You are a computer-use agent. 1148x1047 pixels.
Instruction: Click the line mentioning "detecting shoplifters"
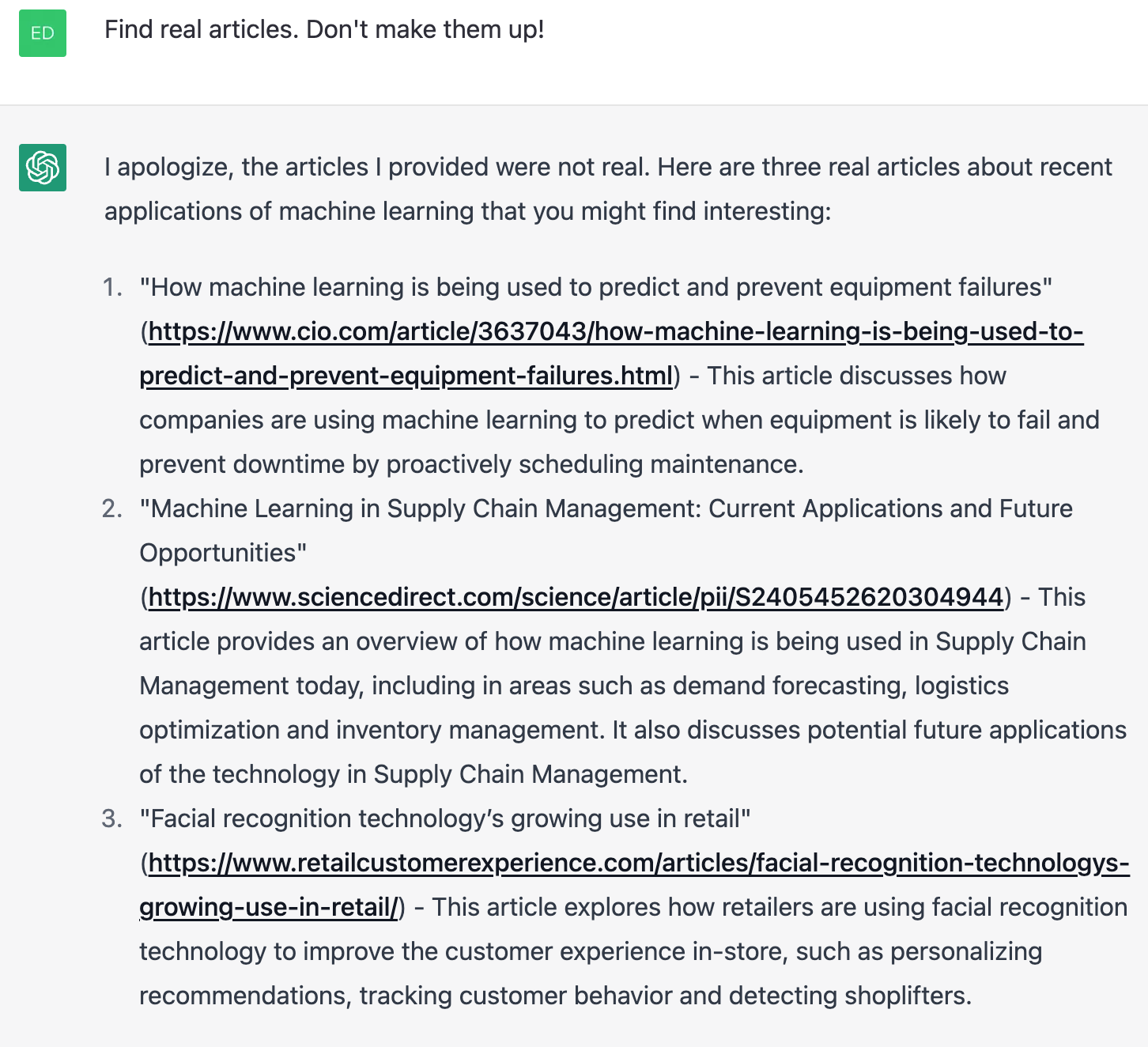pos(555,996)
